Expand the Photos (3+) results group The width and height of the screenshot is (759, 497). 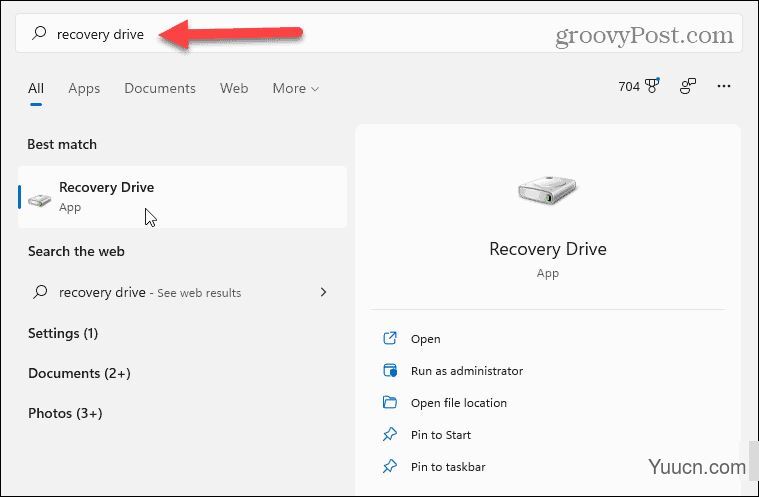tap(65, 413)
